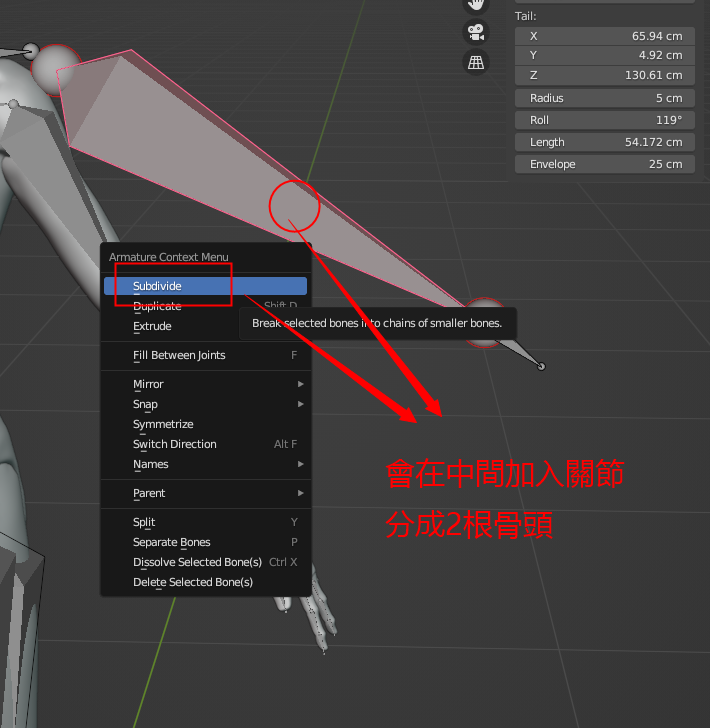This screenshot has height=728, width=710.
Task: Click the Roll value field showing 119°
Action: 604,120
